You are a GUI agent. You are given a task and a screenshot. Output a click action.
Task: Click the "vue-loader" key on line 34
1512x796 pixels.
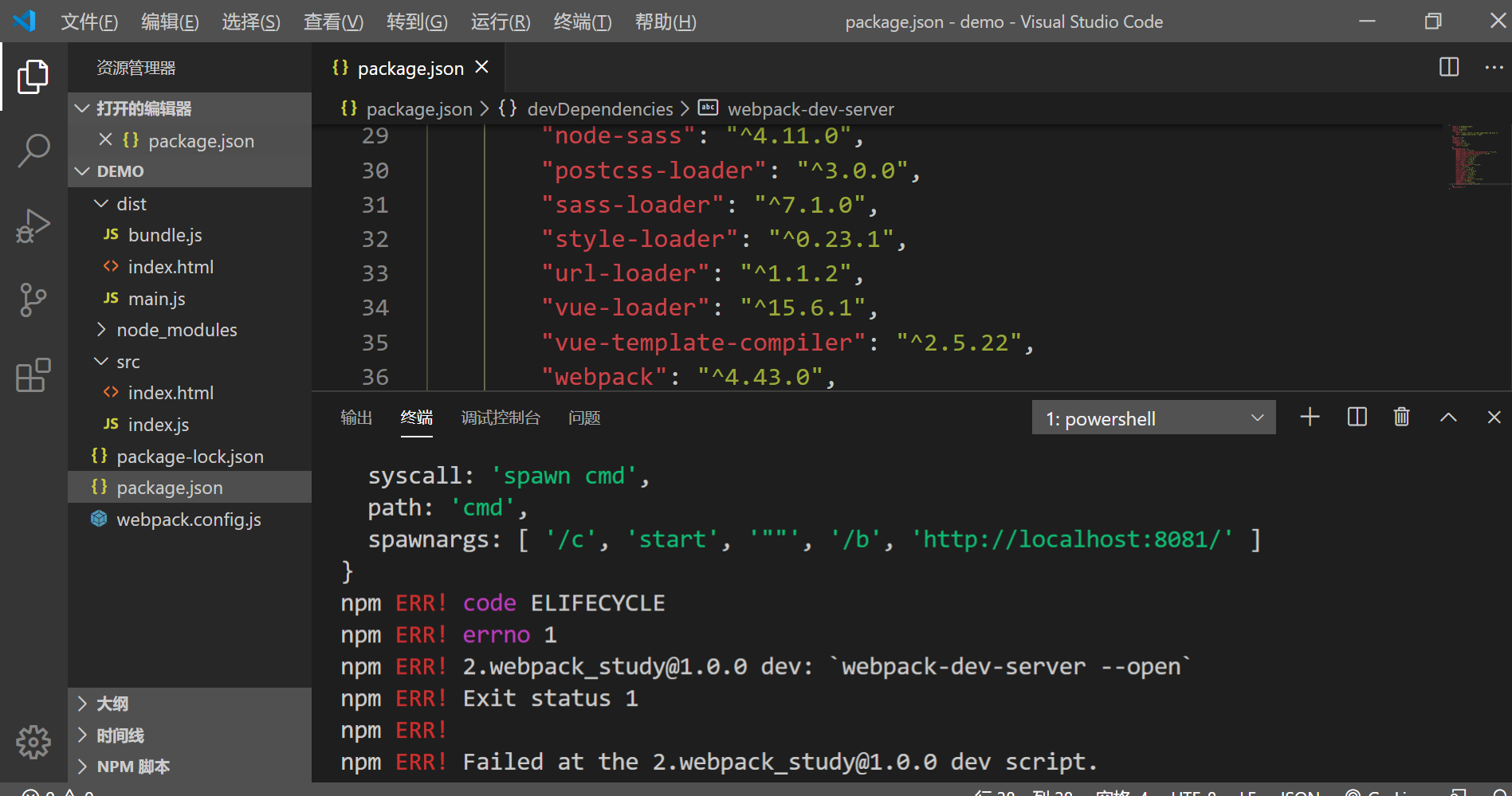[625, 308]
